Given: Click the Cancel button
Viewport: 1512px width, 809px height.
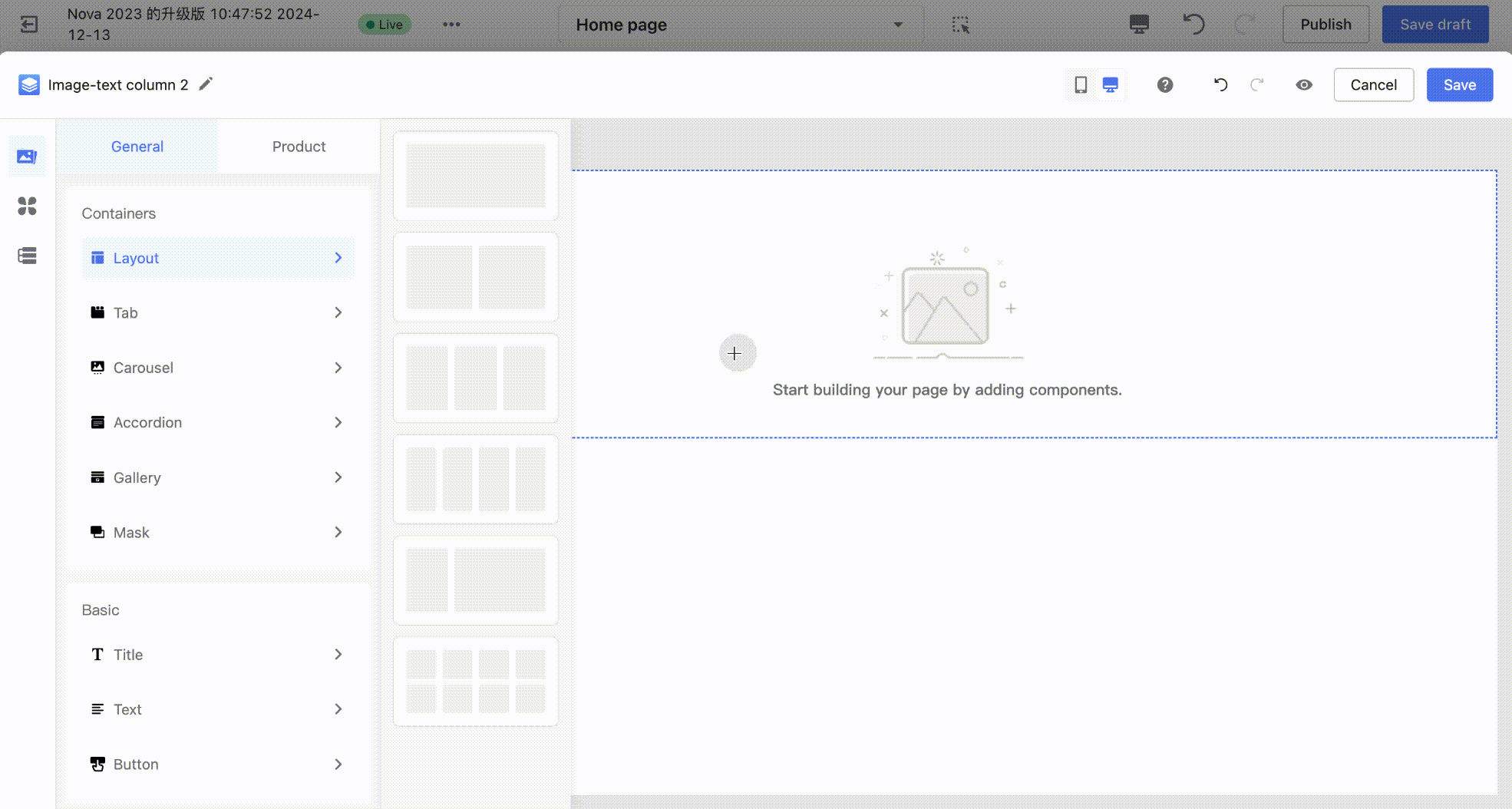Looking at the screenshot, I should coord(1373,84).
